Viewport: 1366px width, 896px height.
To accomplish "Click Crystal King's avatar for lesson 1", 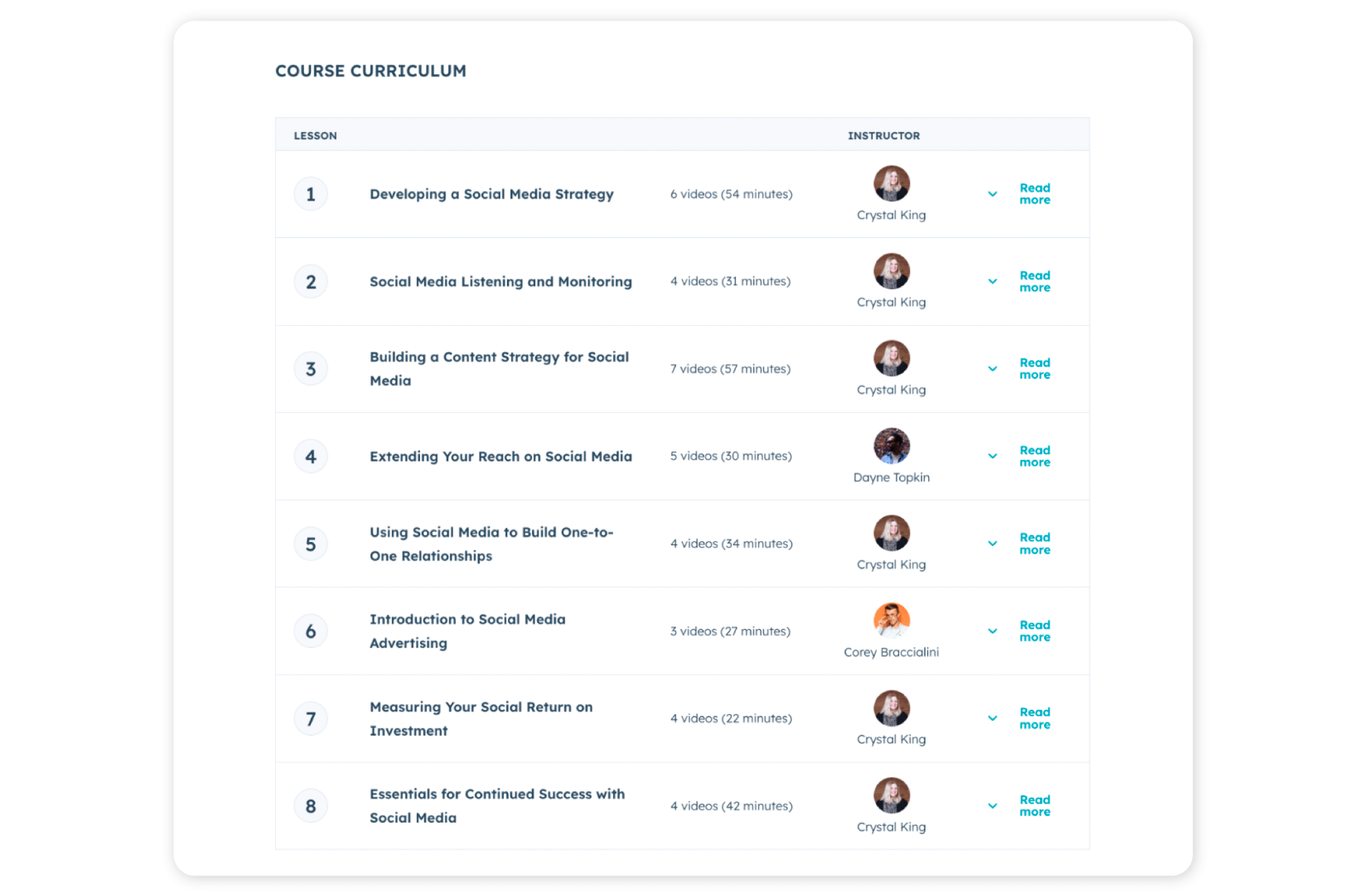I will point(891,183).
